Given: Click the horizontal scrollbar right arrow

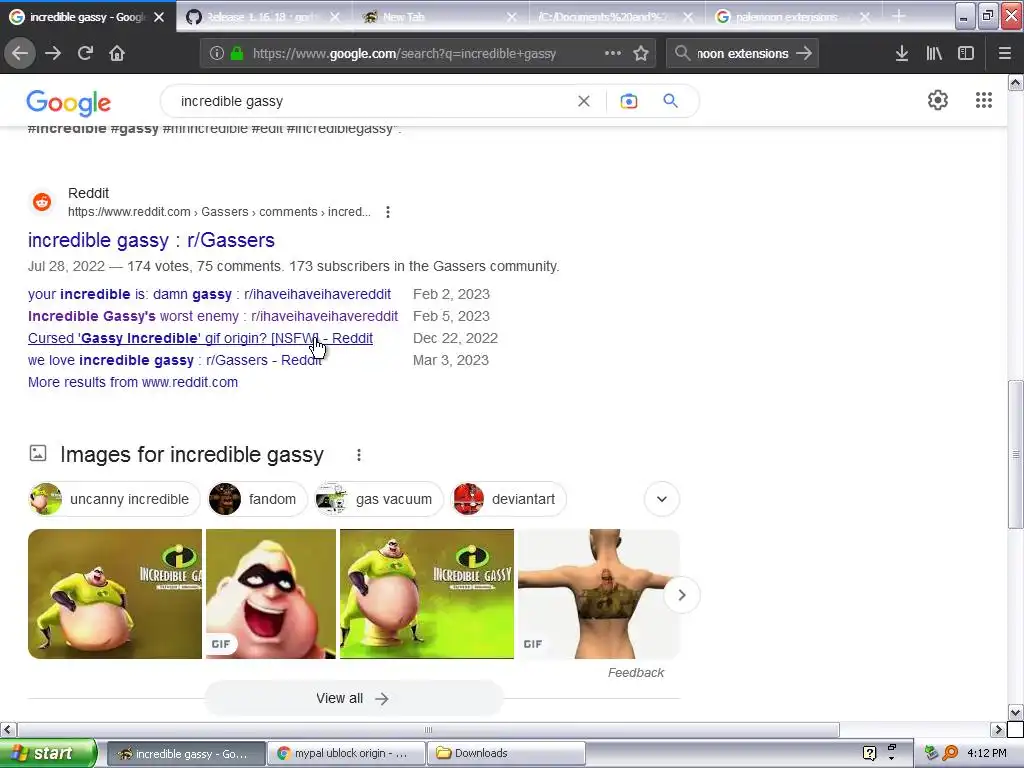Looking at the screenshot, I should pyautogui.click(x=998, y=729).
